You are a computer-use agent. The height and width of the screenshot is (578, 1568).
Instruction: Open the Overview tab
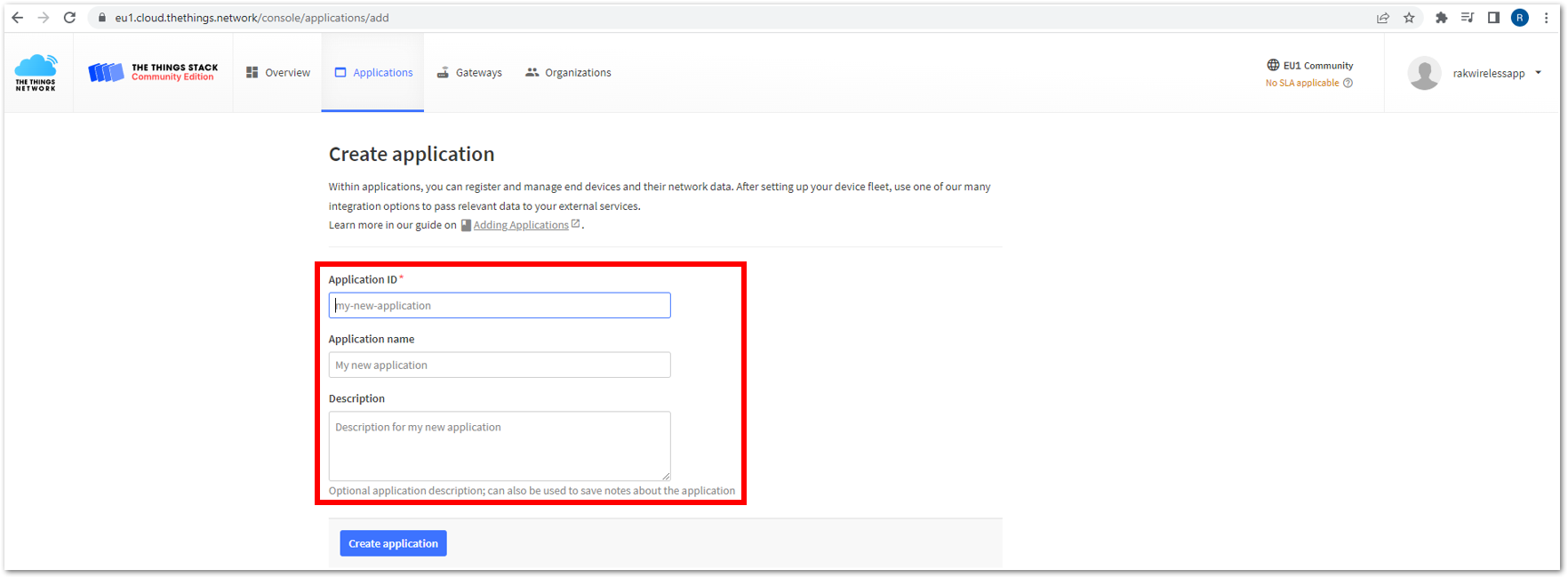point(278,73)
